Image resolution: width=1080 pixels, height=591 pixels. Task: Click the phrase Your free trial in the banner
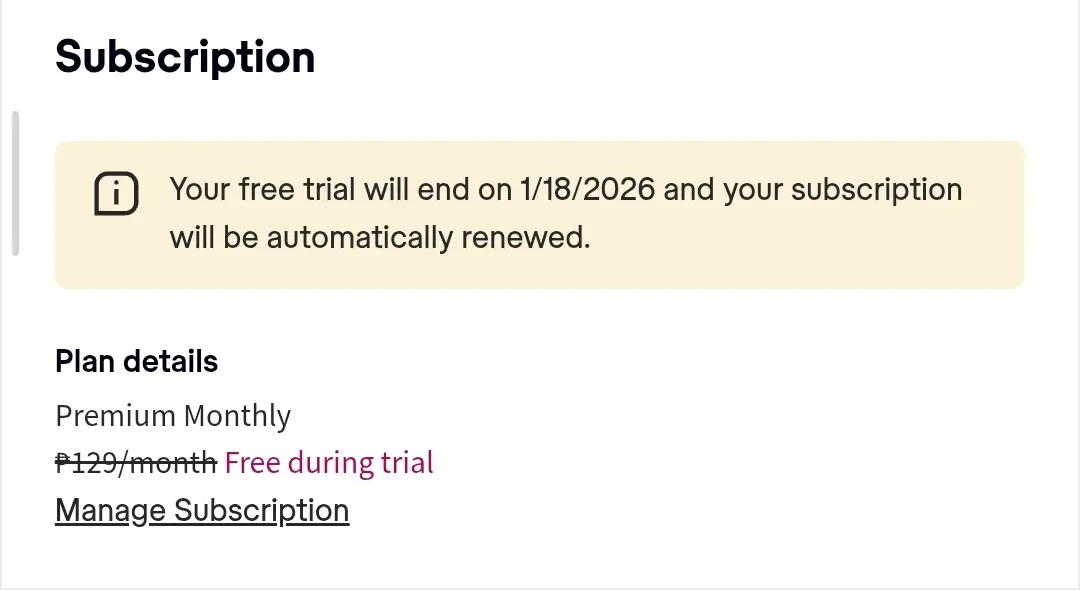tap(262, 189)
